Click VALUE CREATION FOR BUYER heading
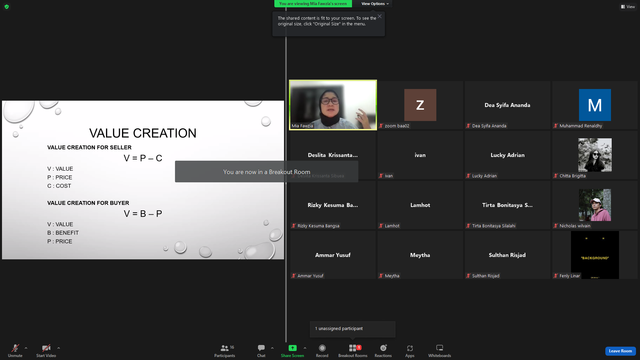The image size is (640, 360). pos(88,203)
